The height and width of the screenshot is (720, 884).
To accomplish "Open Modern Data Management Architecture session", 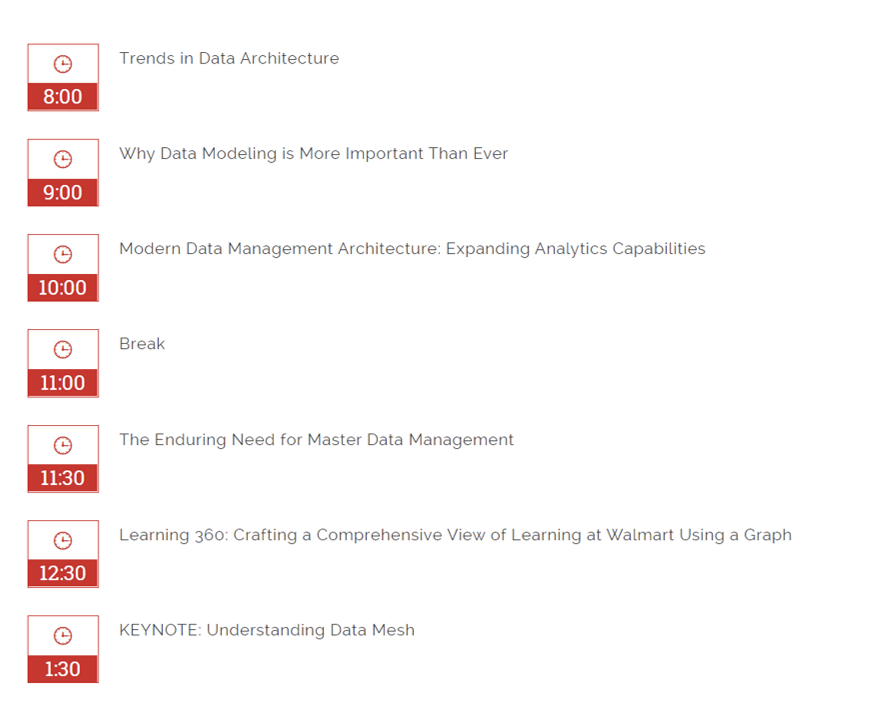I will coord(412,249).
